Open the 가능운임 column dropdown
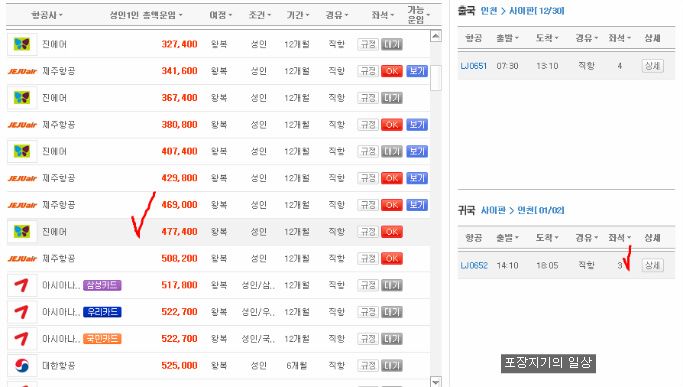The width and height of the screenshot is (683, 387). (x=419, y=15)
